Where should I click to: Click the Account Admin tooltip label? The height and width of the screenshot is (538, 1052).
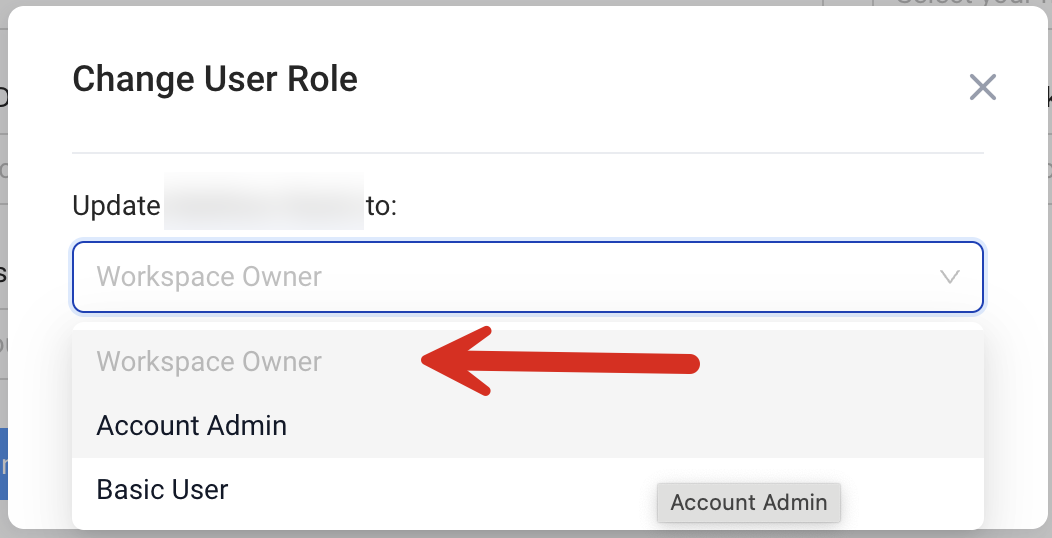[748, 502]
